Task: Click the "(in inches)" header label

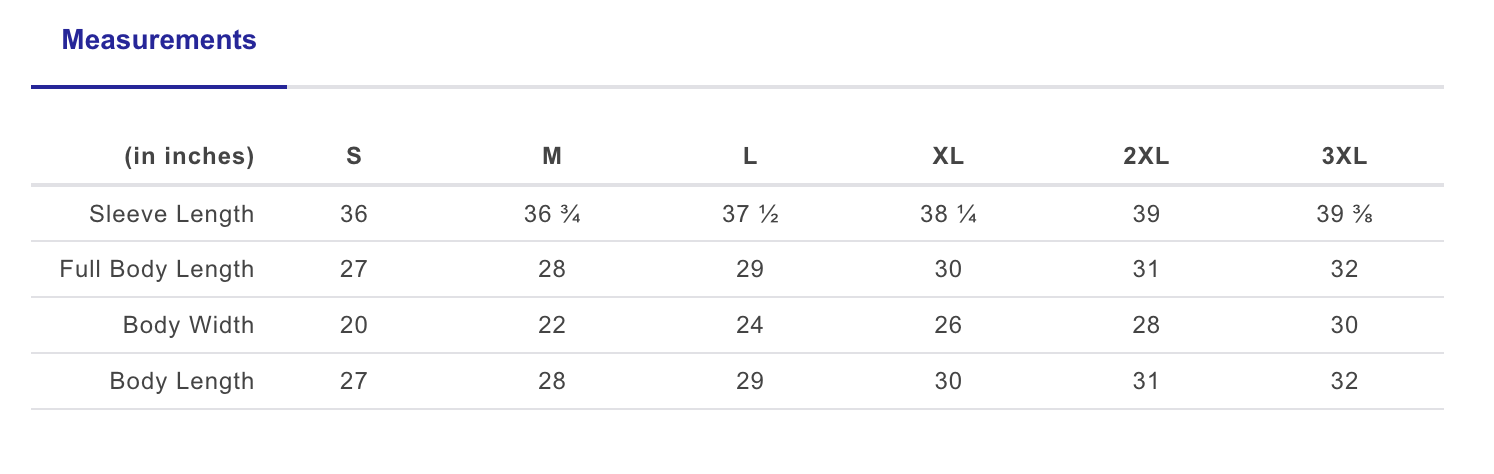Action: pyautogui.click(x=189, y=156)
